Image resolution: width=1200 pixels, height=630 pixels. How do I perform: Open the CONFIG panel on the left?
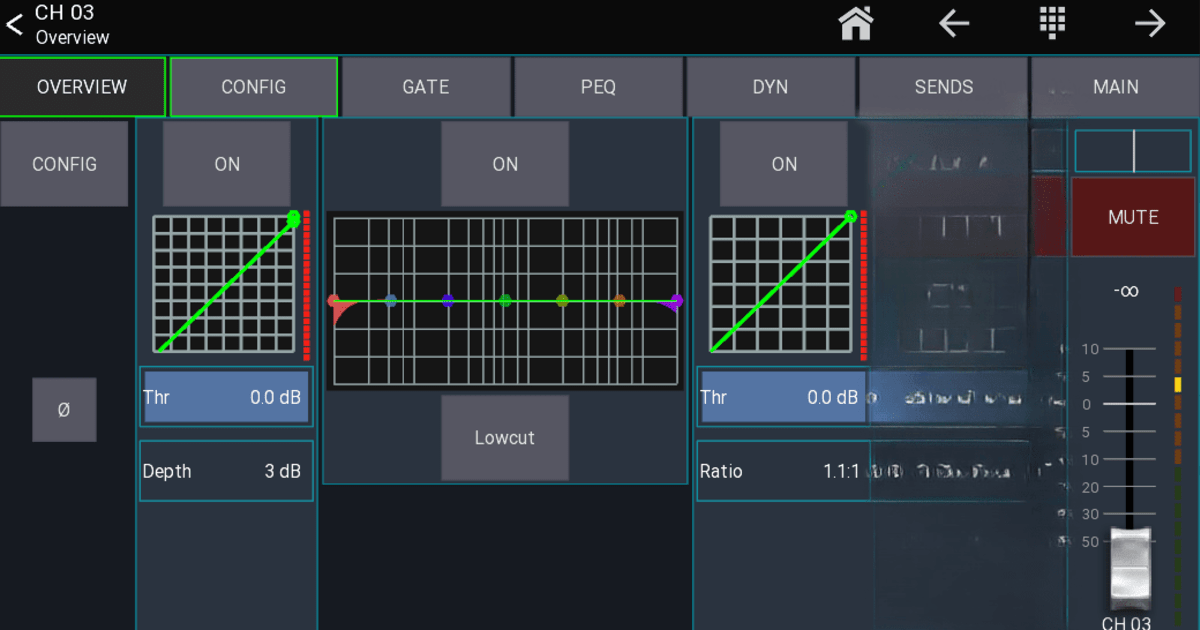64,163
